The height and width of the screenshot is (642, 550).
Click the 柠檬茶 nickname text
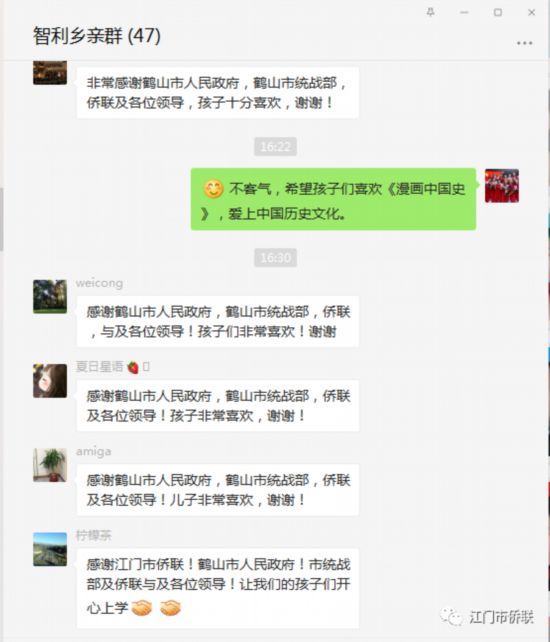point(93,536)
